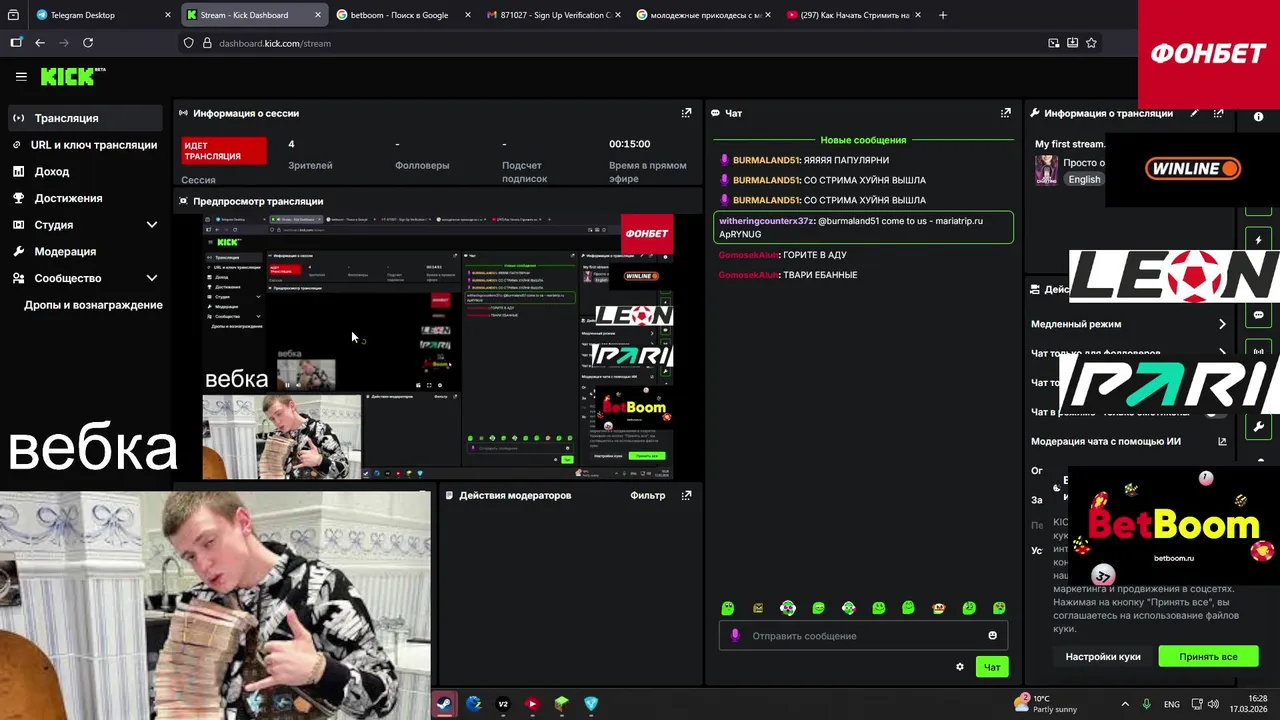The width and height of the screenshot is (1280, 720).
Task: Click username witheringcounterx37z in chat
Action: [x=766, y=221]
